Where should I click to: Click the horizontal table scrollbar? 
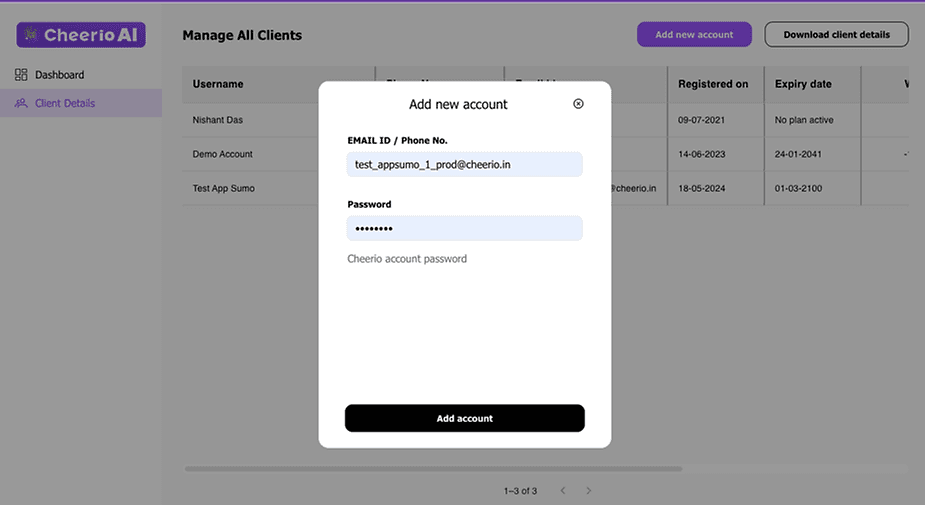tap(434, 469)
